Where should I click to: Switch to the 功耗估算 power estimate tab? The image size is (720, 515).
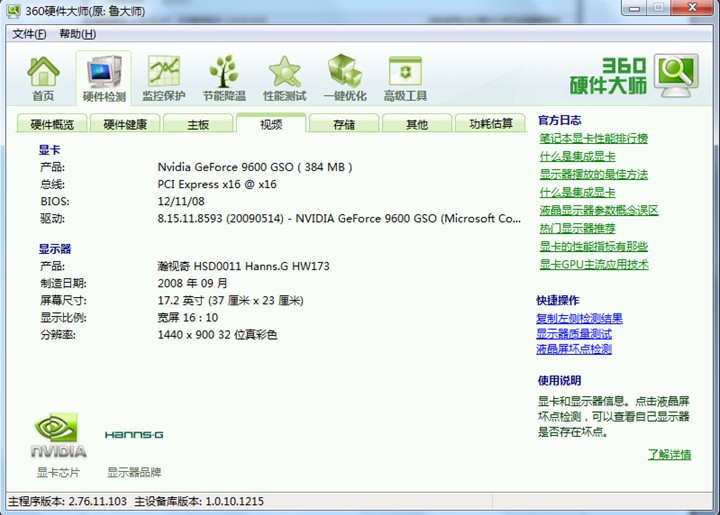tap(490, 124)
